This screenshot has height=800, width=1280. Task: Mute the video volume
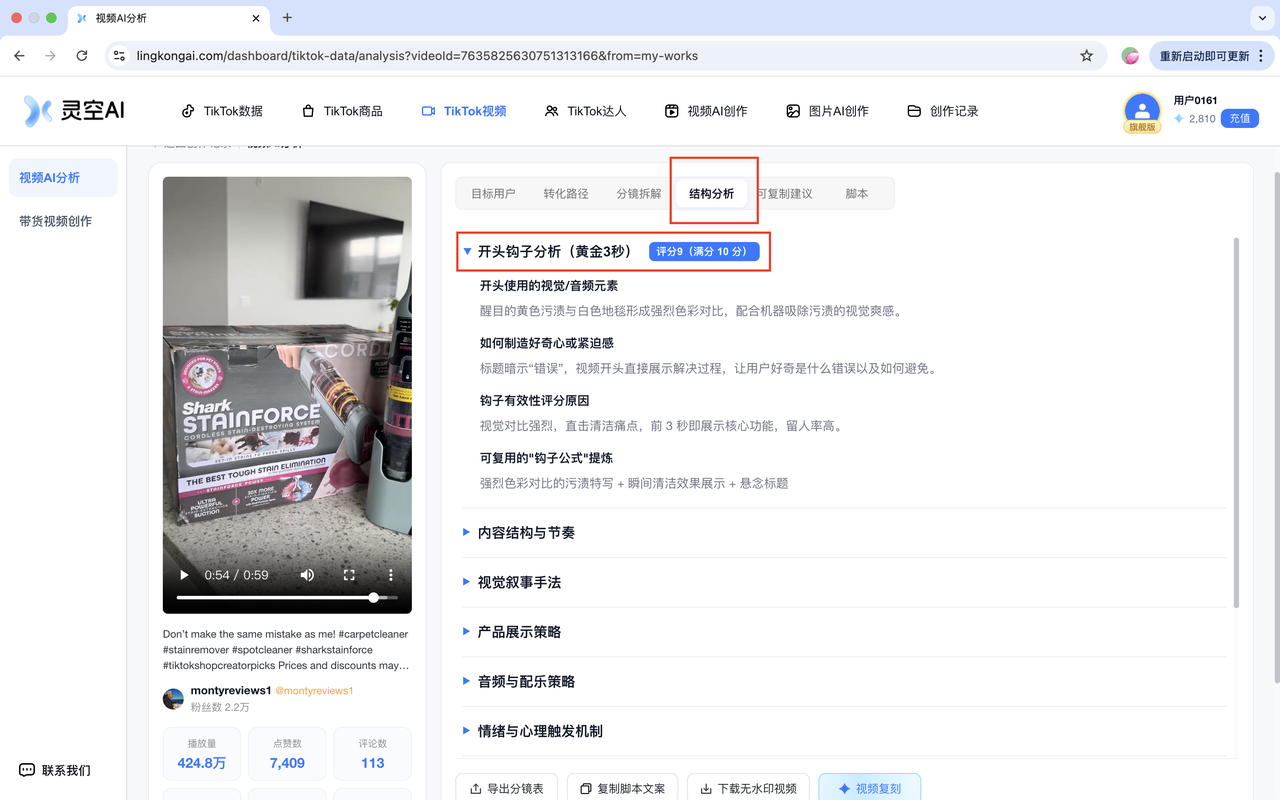(307, 575)
